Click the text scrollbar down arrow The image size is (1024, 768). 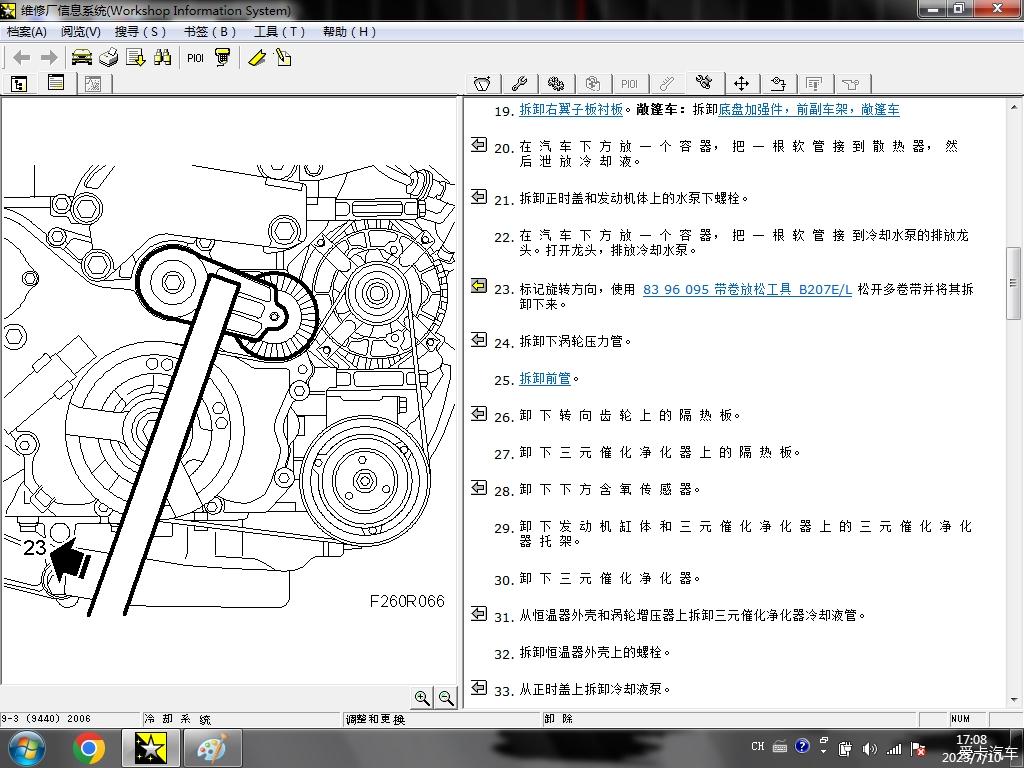point(1014,700)
